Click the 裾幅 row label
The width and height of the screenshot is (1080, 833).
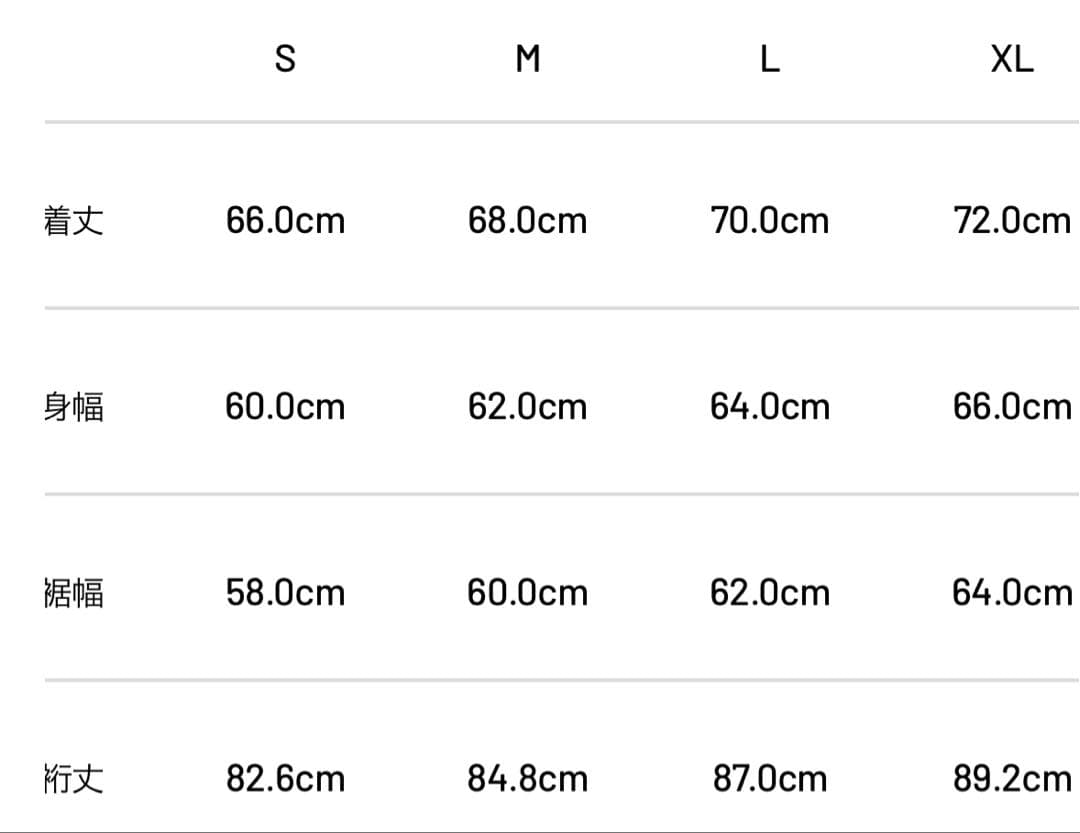click(73, 593)
